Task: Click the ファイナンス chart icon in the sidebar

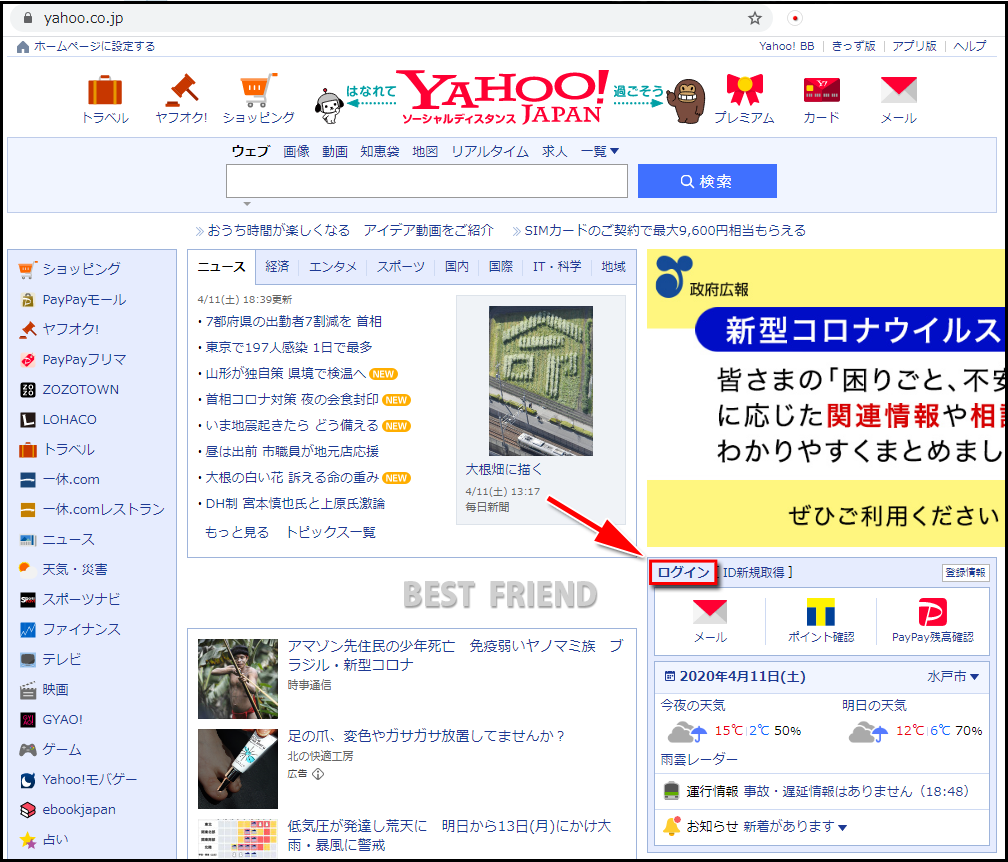Action: (x=28, y=630)
